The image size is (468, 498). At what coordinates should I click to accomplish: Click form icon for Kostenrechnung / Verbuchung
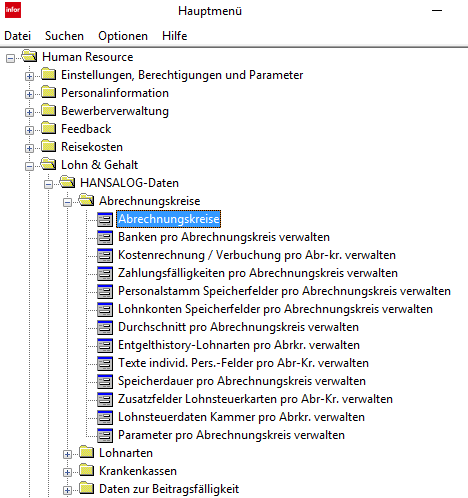(105, 256)
